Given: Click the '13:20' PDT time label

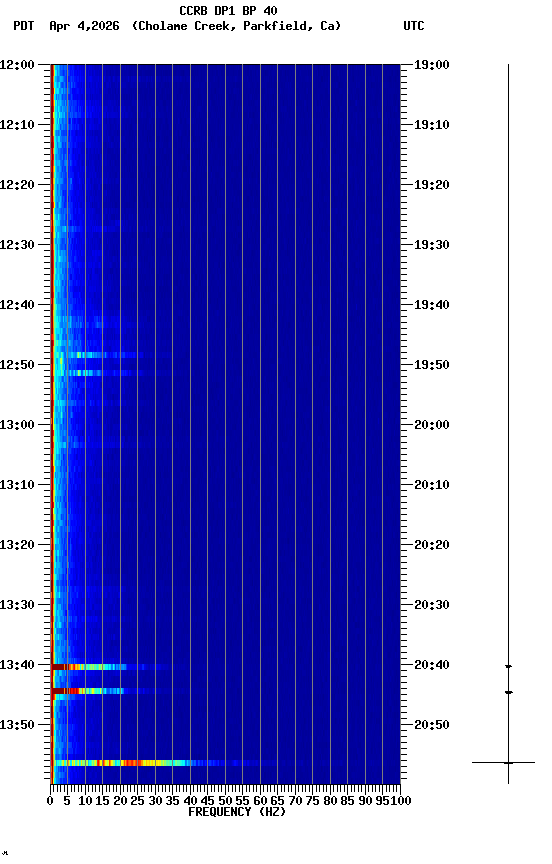Looking at the screenshot, I should (x=17, y=545).
